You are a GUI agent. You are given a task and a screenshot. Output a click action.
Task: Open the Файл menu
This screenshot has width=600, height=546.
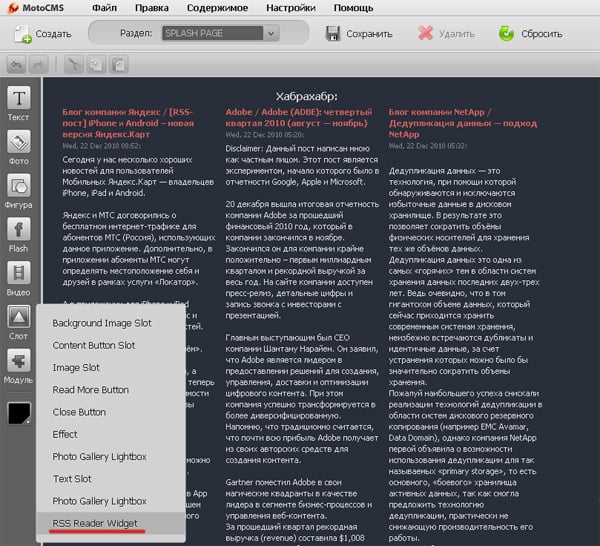[103, 7]
